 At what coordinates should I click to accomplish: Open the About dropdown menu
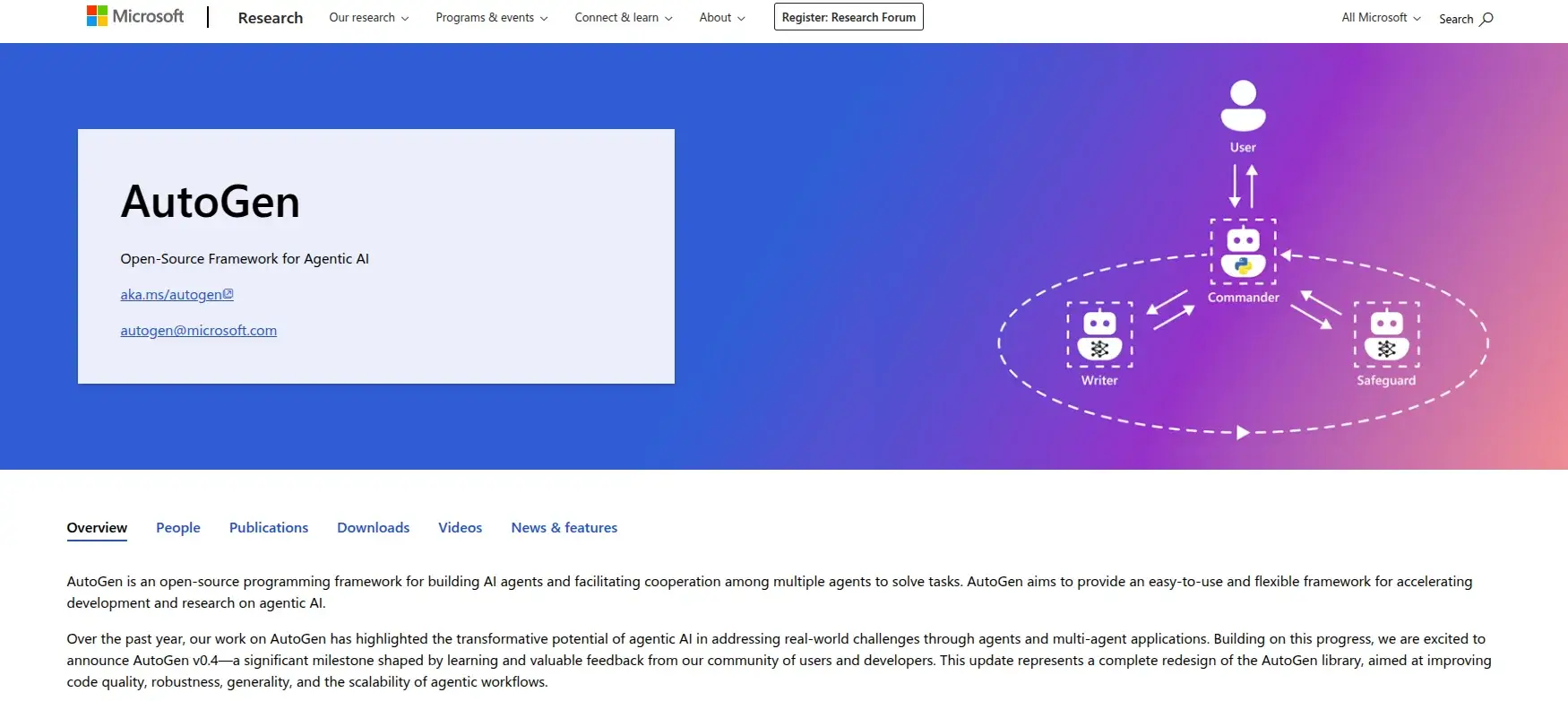(722, 17)
